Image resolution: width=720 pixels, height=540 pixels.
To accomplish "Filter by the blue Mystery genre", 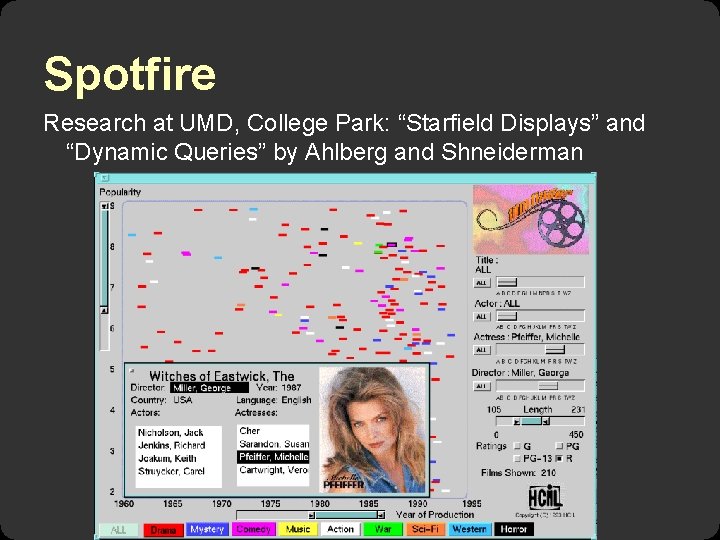I will [x=207, y=529].
